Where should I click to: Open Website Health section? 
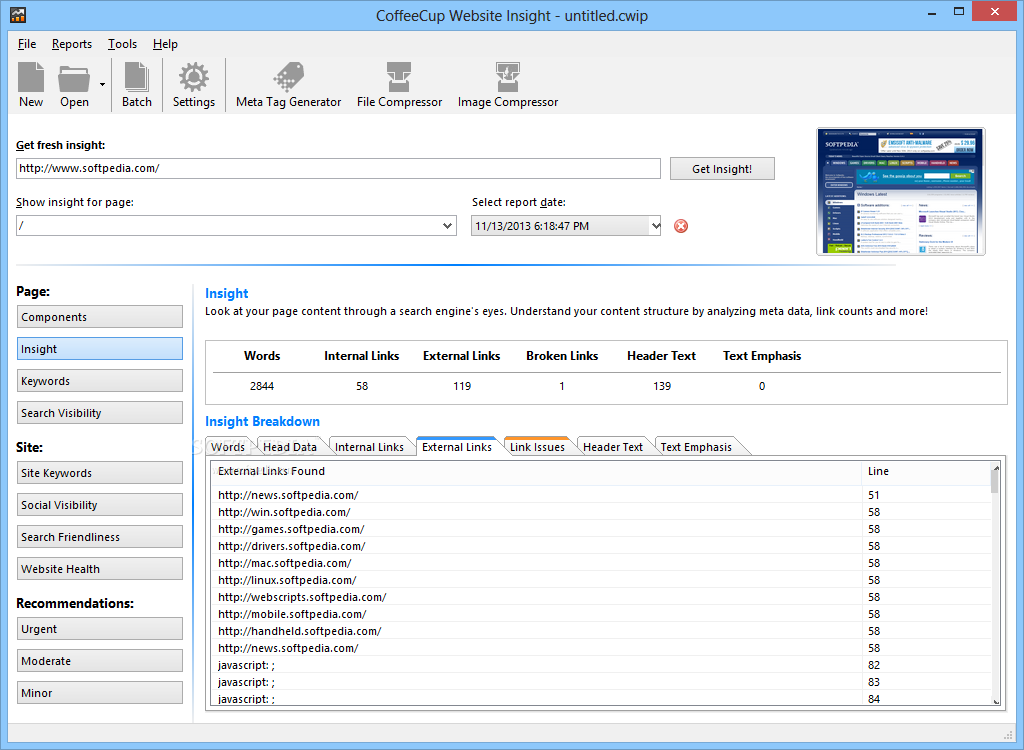[x=100, y=569]
